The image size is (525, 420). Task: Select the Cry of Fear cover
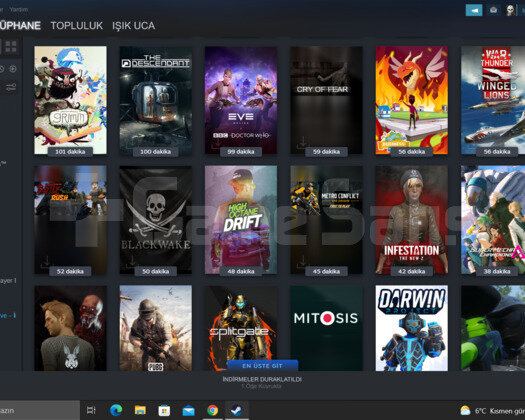(326, 100)
